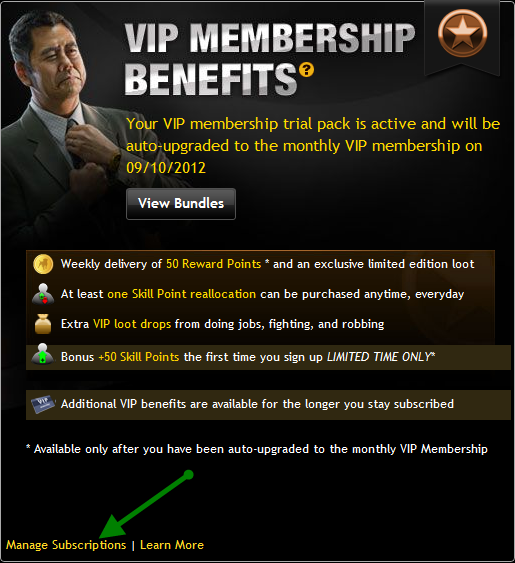This screenshot has height=563, width=515.
Task: Click the LIMITED TIME ONLY text
Action: coord(381,357)
